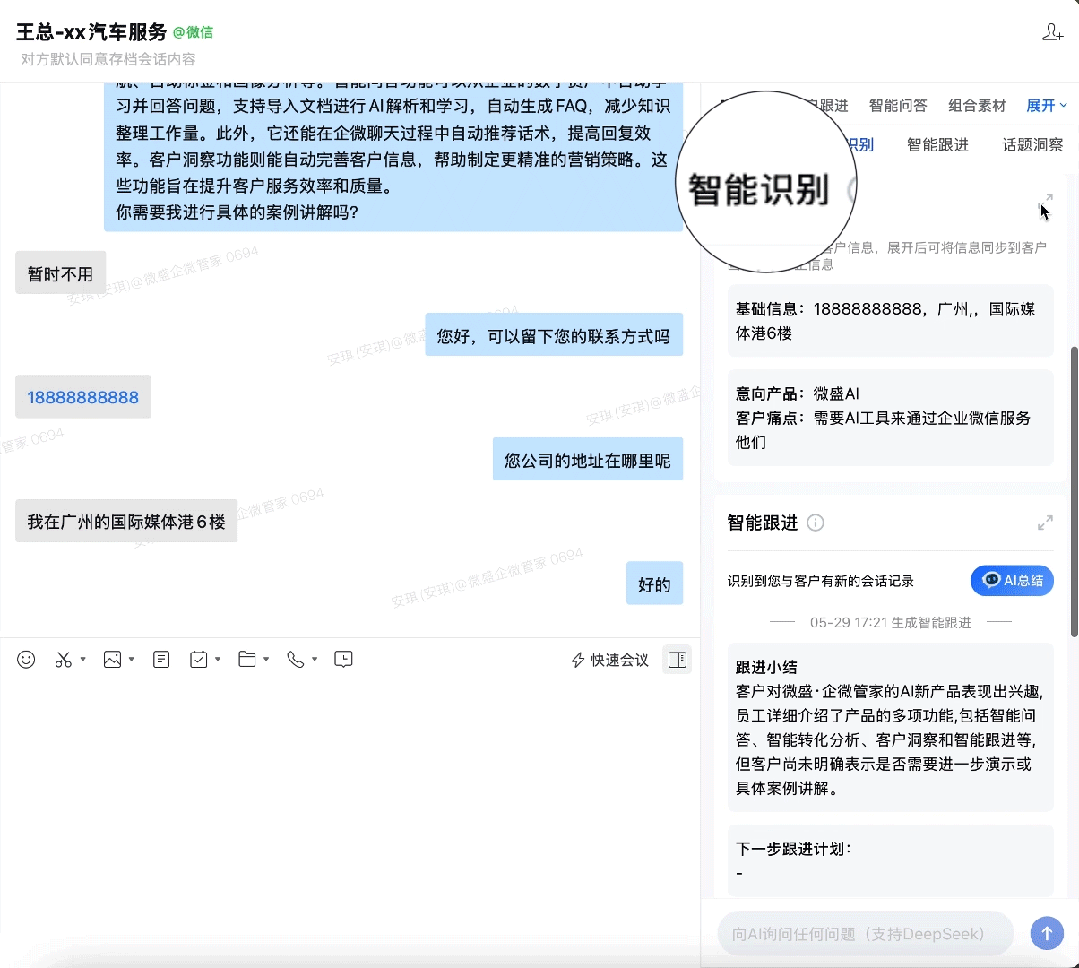The width and height of the screenshot is (1079, 968).
Task: Click the add-contact icon at top right
Action: coord(1053,31)
